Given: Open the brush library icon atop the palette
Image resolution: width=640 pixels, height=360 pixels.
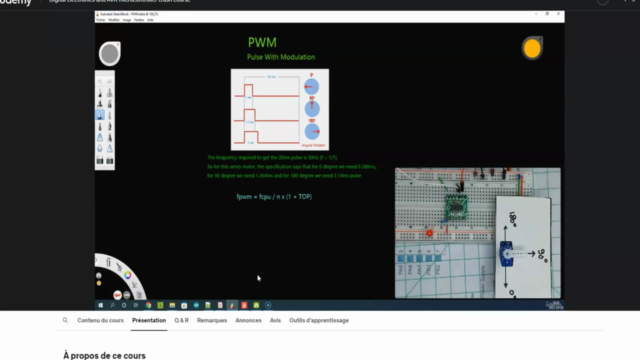Looking at the screenshot, I should tap(110, 81).
